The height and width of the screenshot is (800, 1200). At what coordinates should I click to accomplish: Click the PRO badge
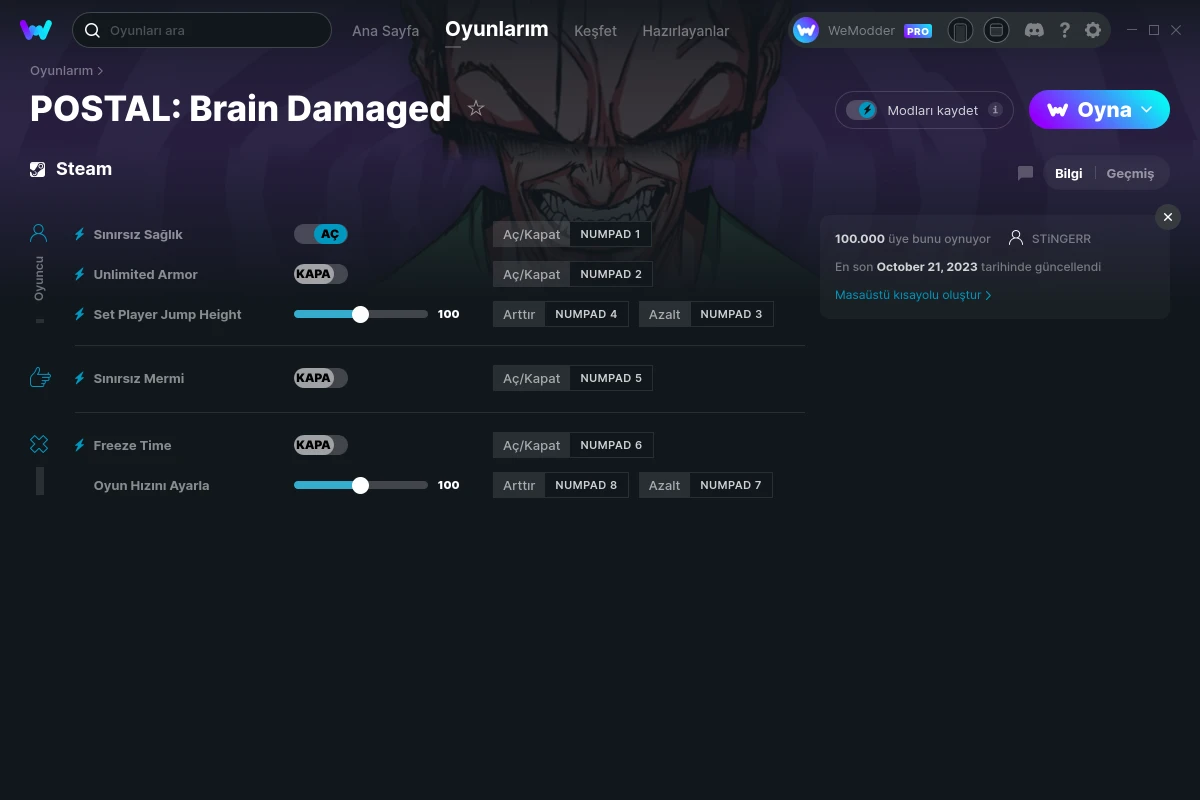(x=918, y=31)
